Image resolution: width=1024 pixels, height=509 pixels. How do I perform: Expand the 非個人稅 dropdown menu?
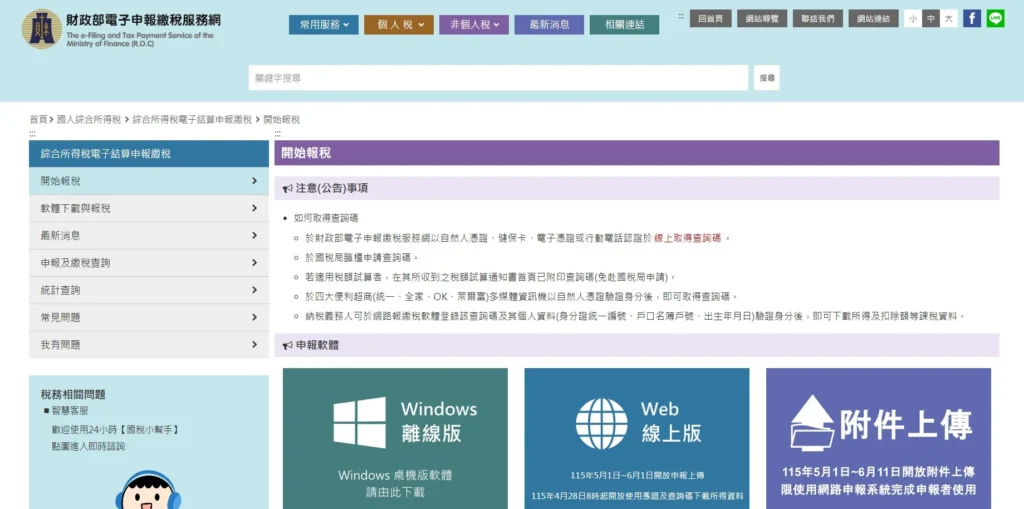(474, 25)
